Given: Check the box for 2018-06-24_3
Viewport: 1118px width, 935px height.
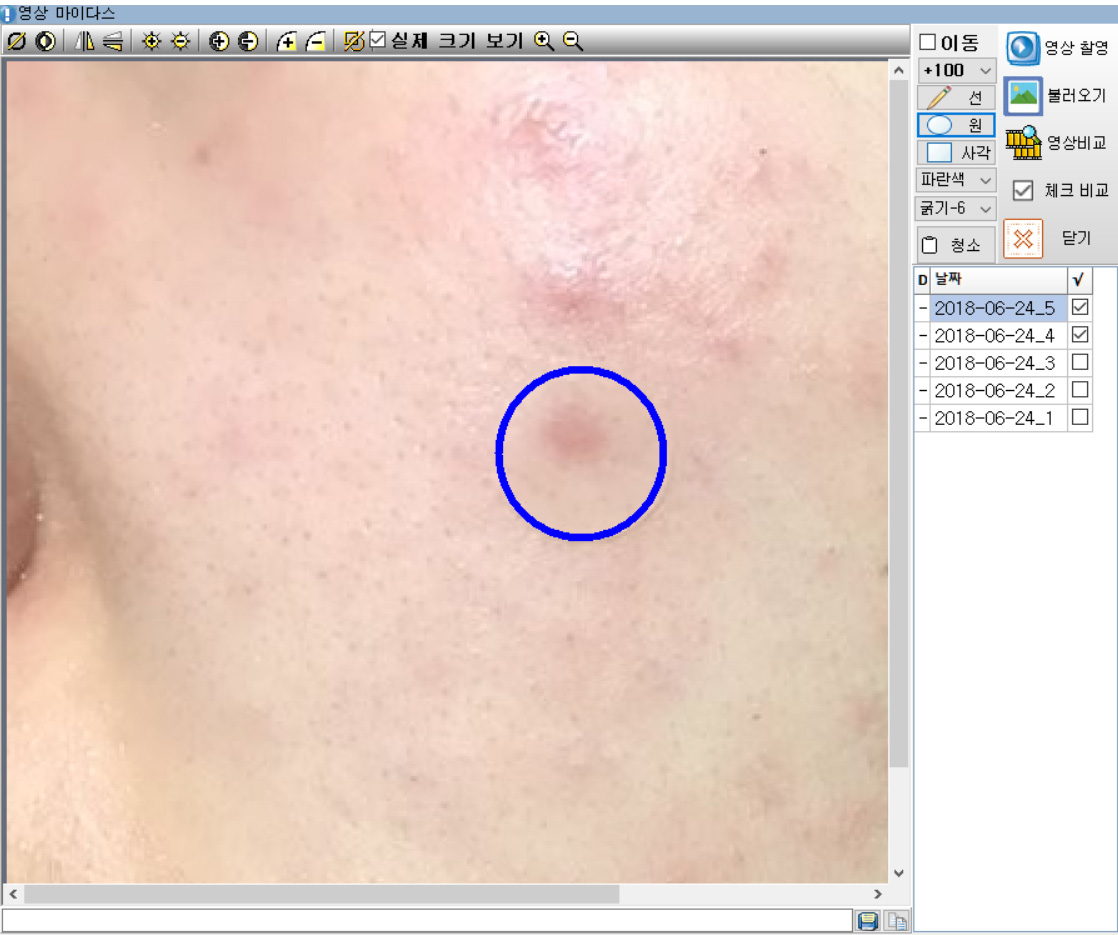Looking at the screenshot, I should click(1080, 362).
